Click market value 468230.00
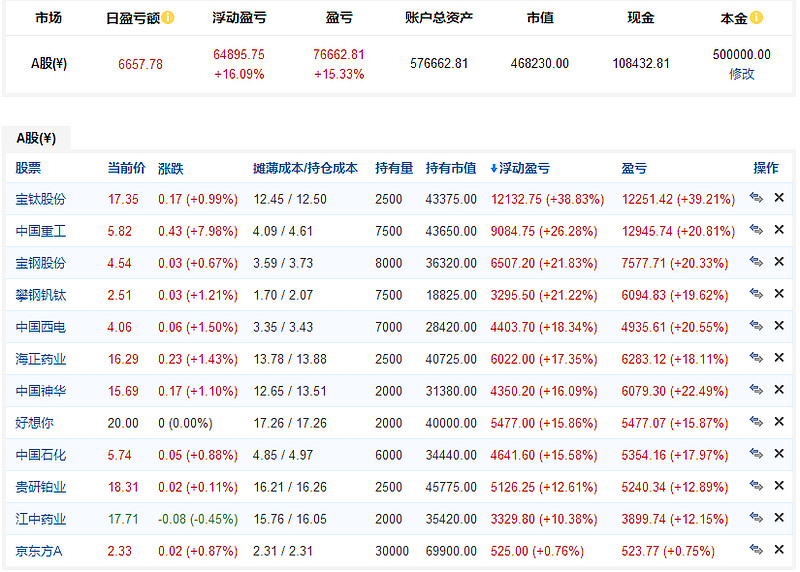Image resolution: width=800 pixels, height=572 pixels. pos(540,64)
